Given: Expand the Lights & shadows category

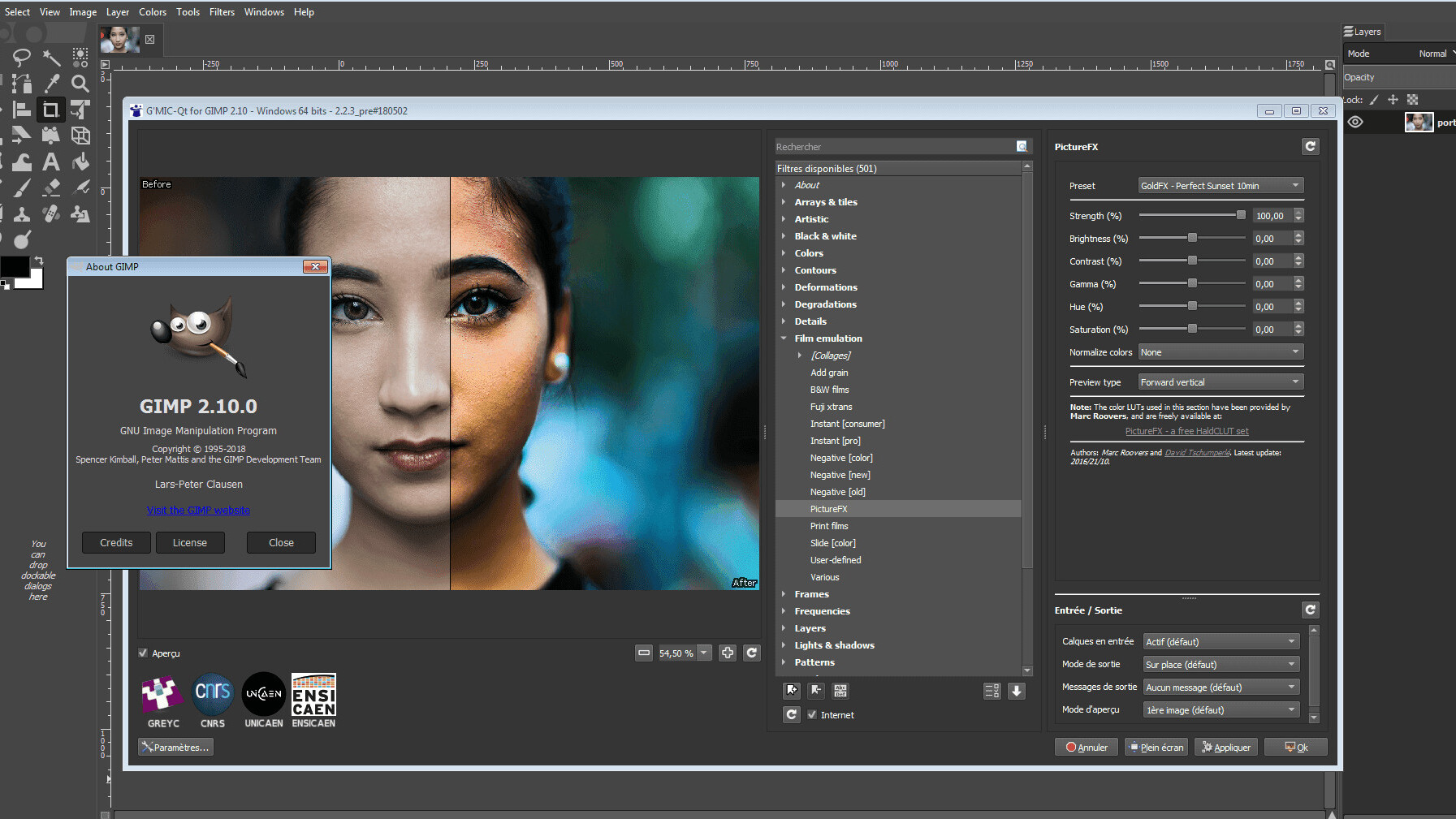Looking at the screenshot, I should coord(784,644).
